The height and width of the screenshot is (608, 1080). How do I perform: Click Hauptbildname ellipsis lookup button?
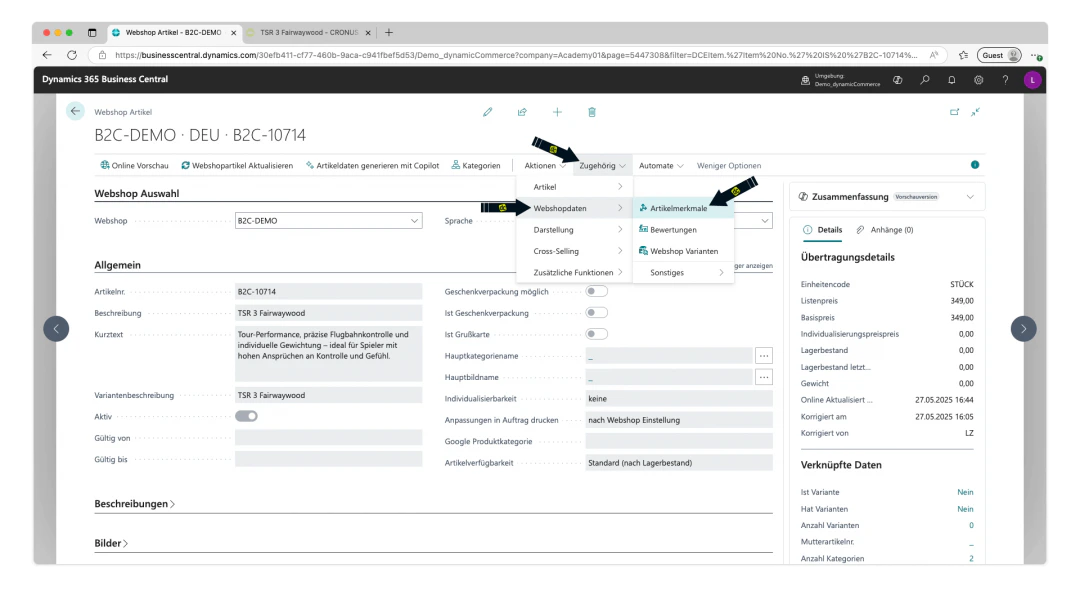(764, 377)
